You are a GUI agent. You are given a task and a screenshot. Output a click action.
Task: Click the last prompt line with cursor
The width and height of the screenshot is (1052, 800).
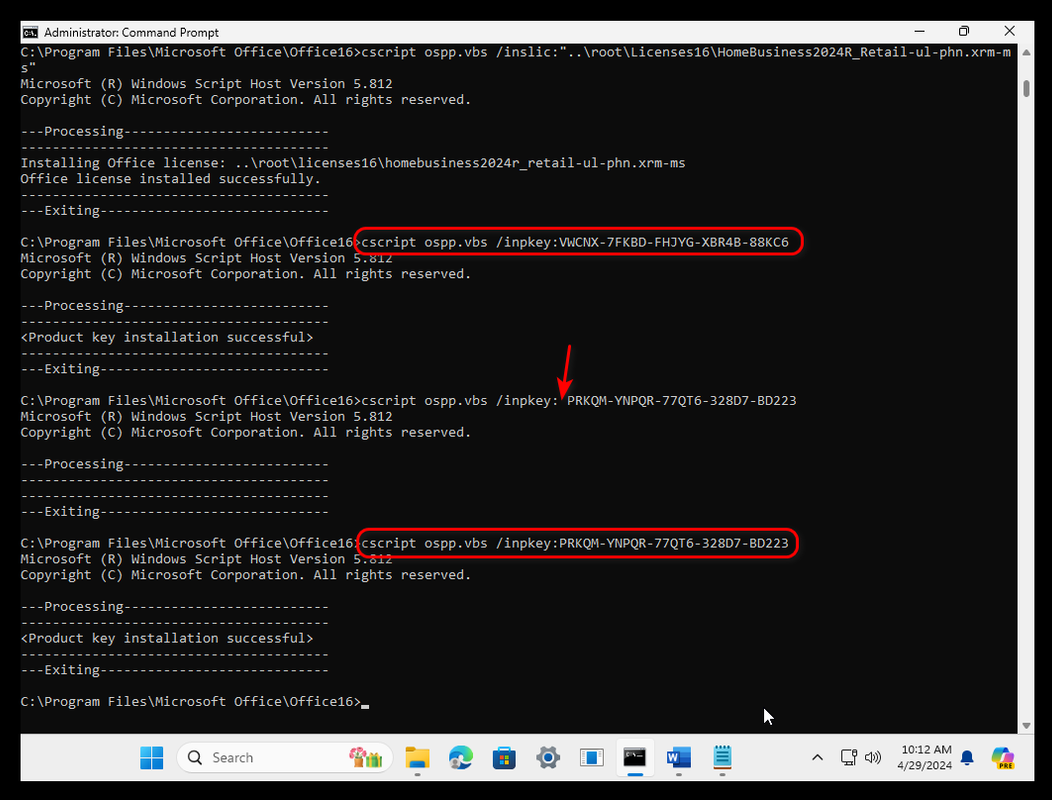pos(195,701)
